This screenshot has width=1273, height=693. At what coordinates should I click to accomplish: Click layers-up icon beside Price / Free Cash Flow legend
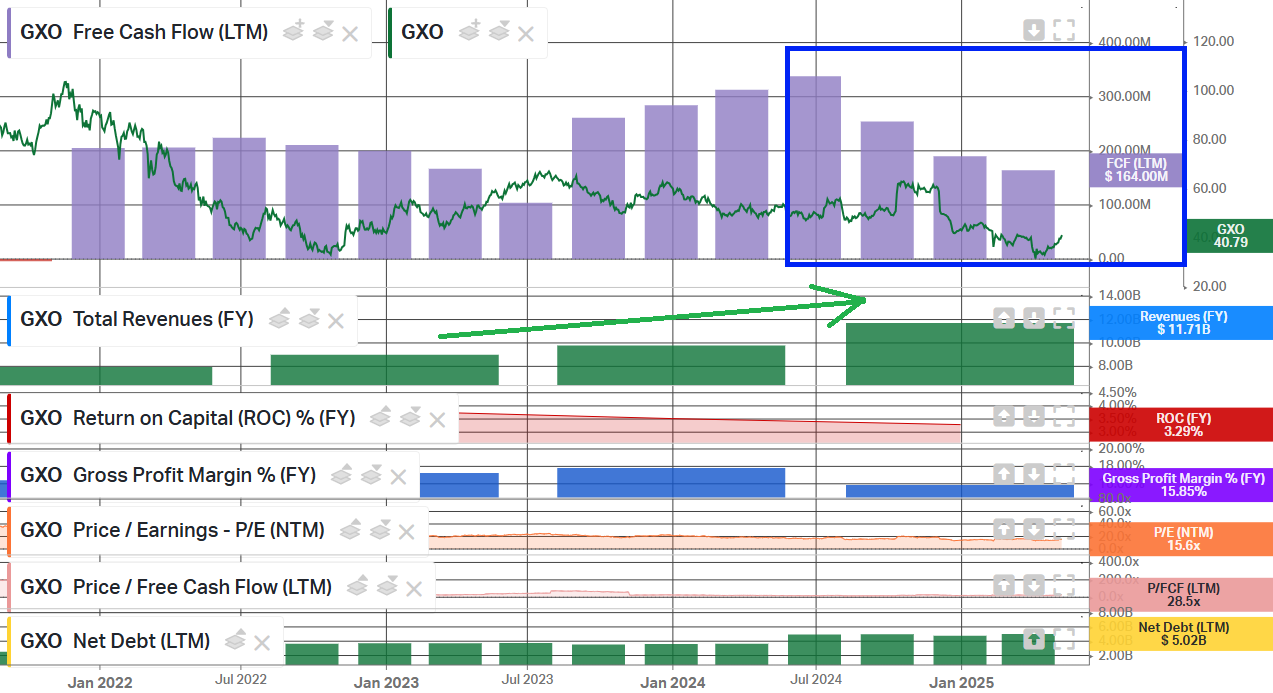tap(357, 587)
